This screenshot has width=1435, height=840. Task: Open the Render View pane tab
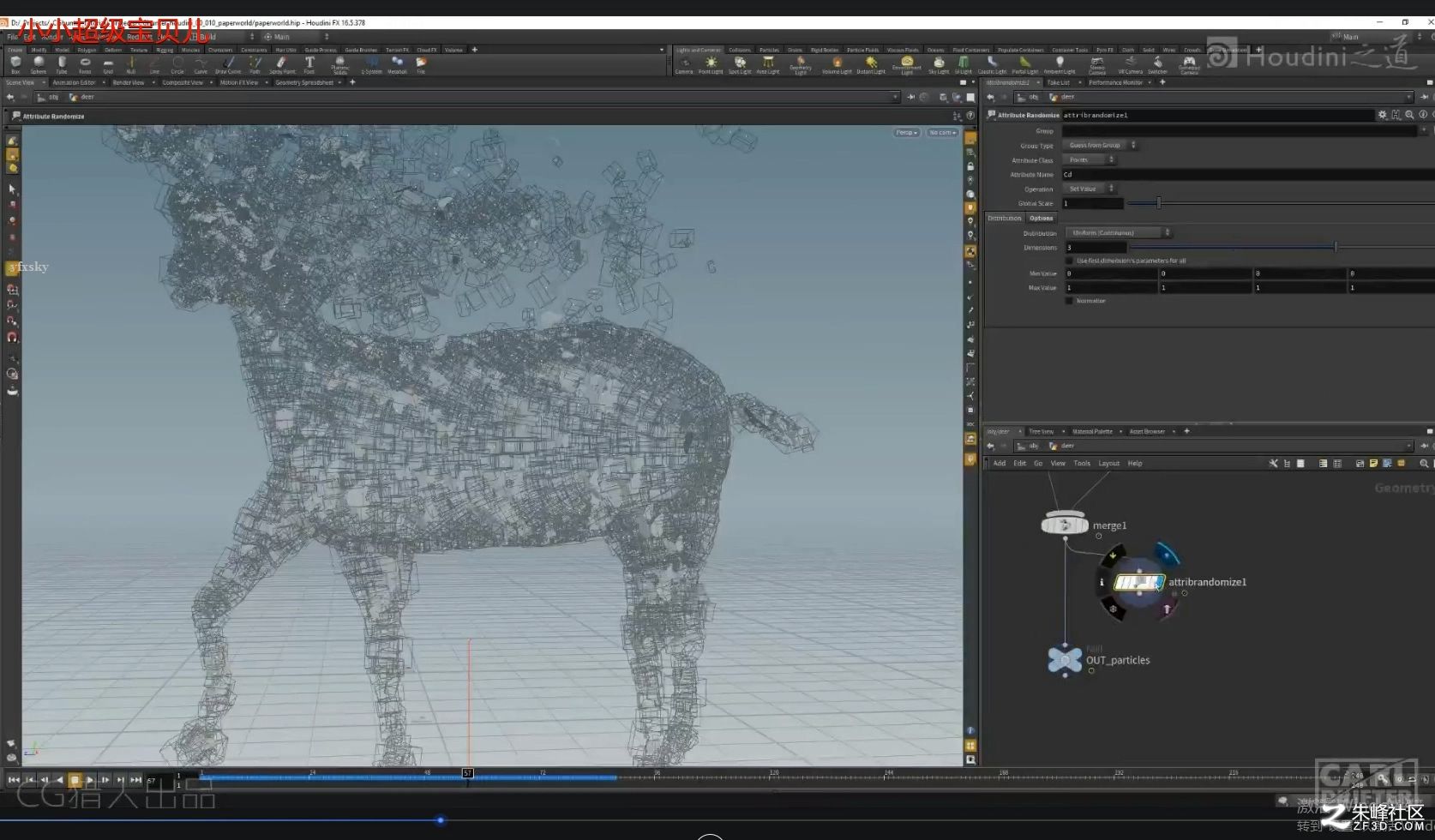129,82
